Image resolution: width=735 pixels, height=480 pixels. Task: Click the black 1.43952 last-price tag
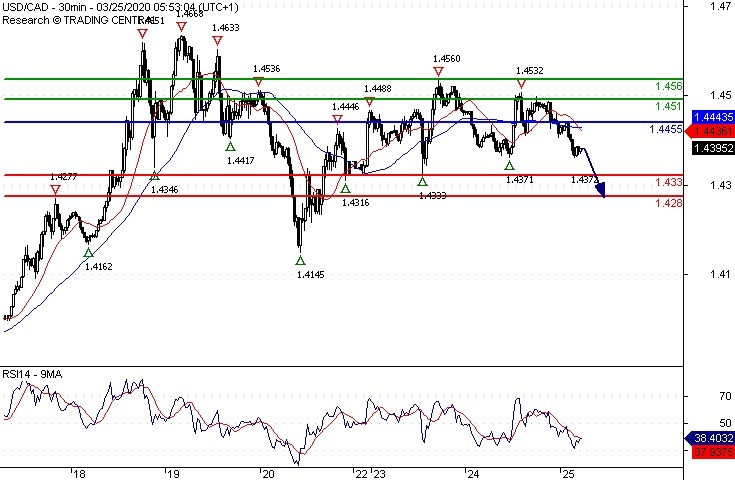point(713,148)
